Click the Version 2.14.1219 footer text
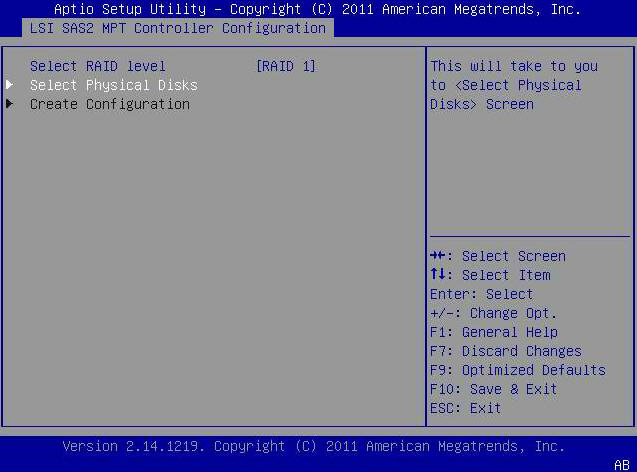The height and width of the screenshot is (472, 637). click(x=314, y=446)
